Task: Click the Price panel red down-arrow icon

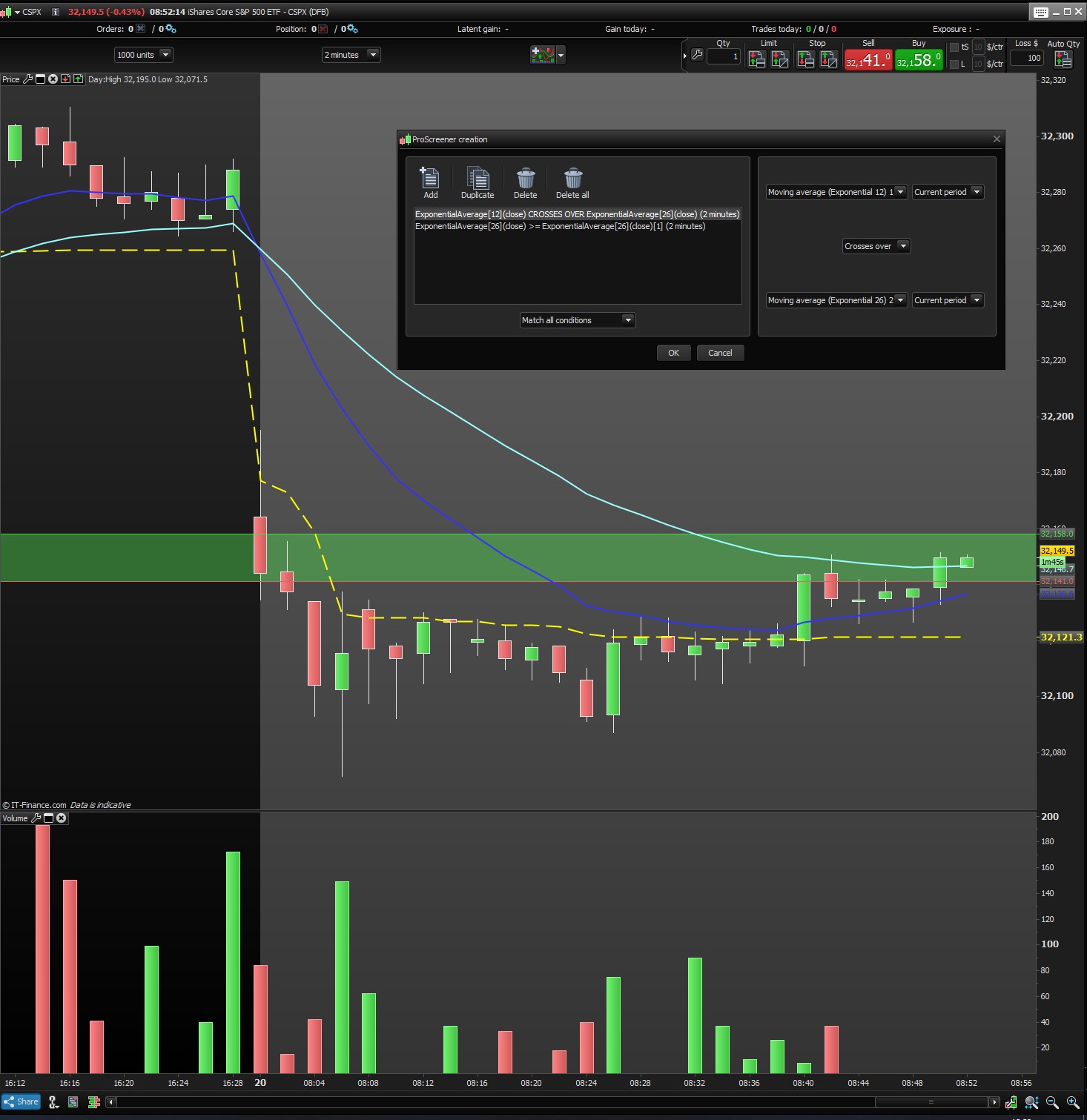Action: click(65, 79)
